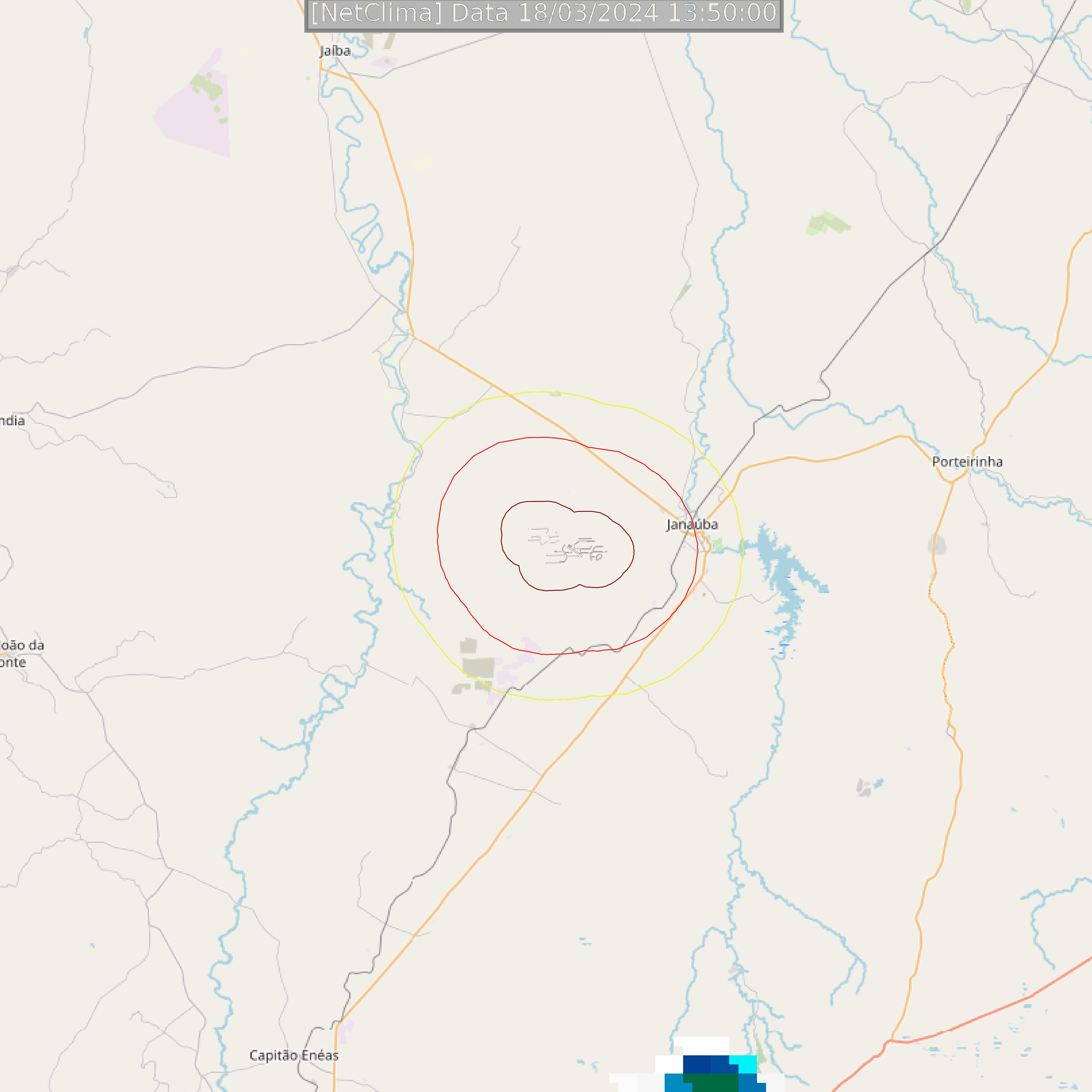Click the small gray pond near lower right
Viewport: 1092px width, 1092px height.
click(x=863, y=787)
